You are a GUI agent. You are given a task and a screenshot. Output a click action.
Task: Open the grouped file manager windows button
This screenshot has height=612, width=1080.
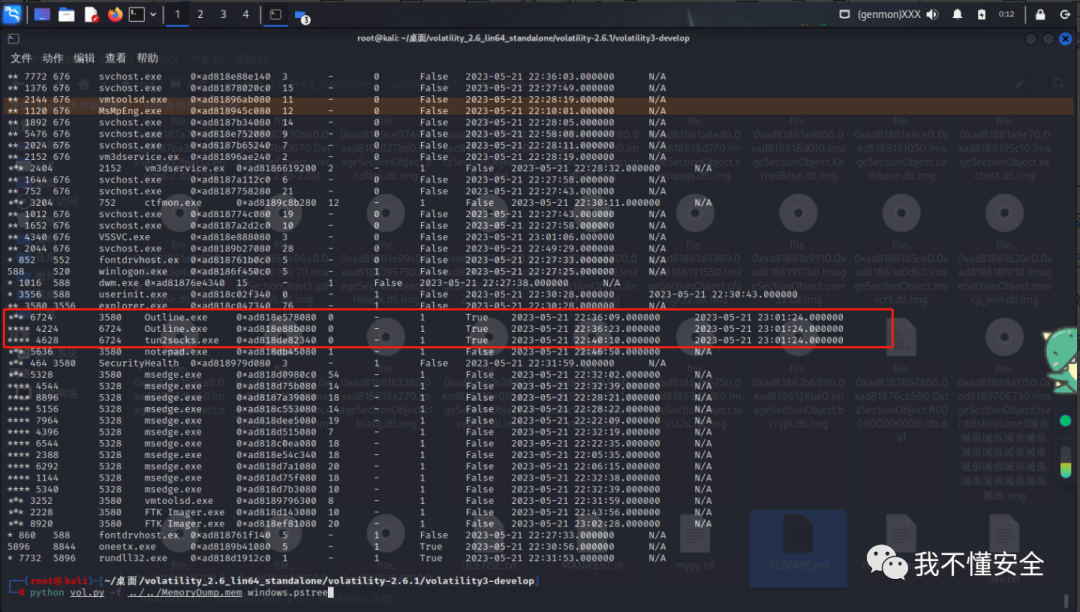(302, 15)
